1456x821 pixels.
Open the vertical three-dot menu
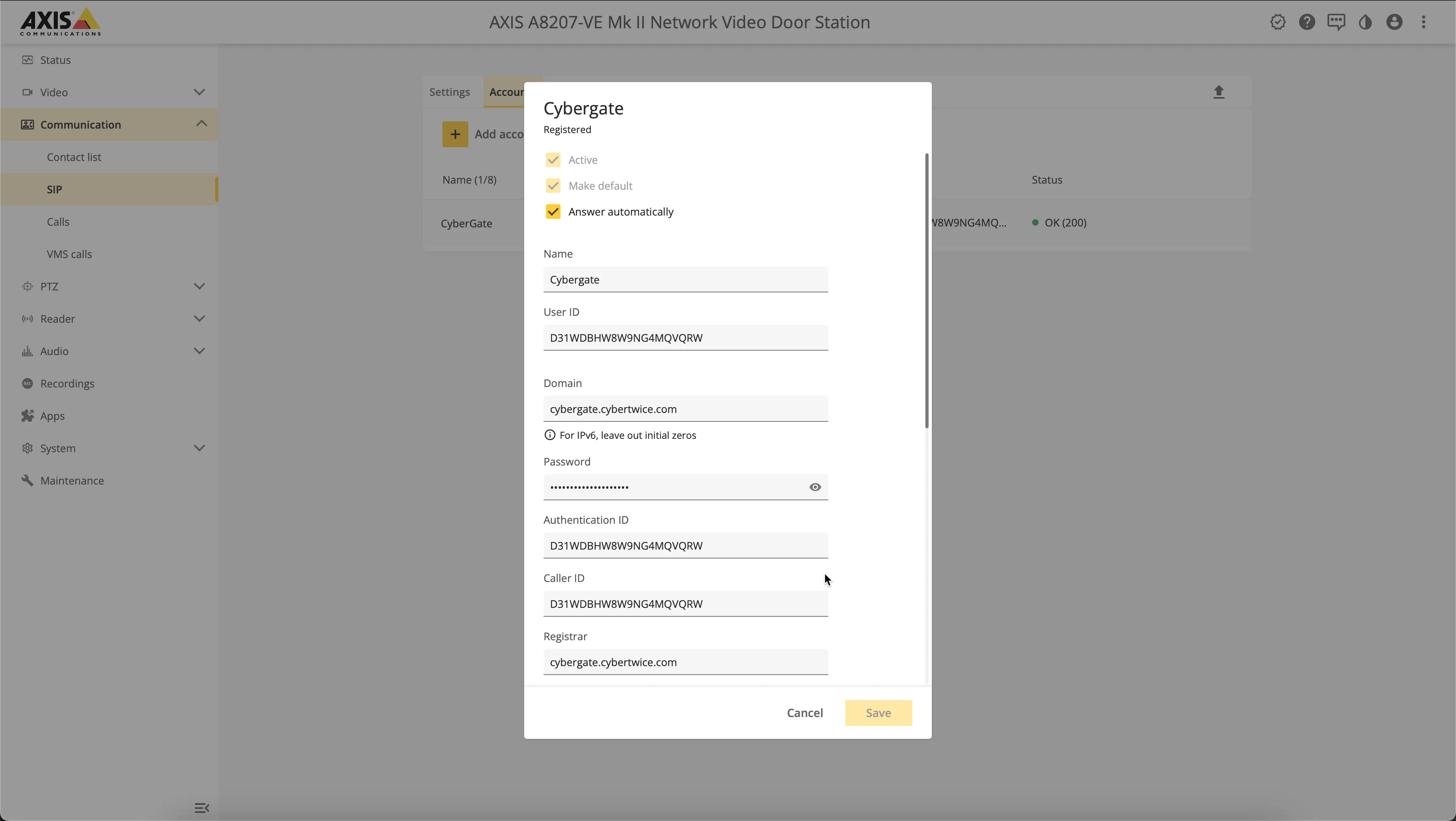click(x=1424, y=22)
